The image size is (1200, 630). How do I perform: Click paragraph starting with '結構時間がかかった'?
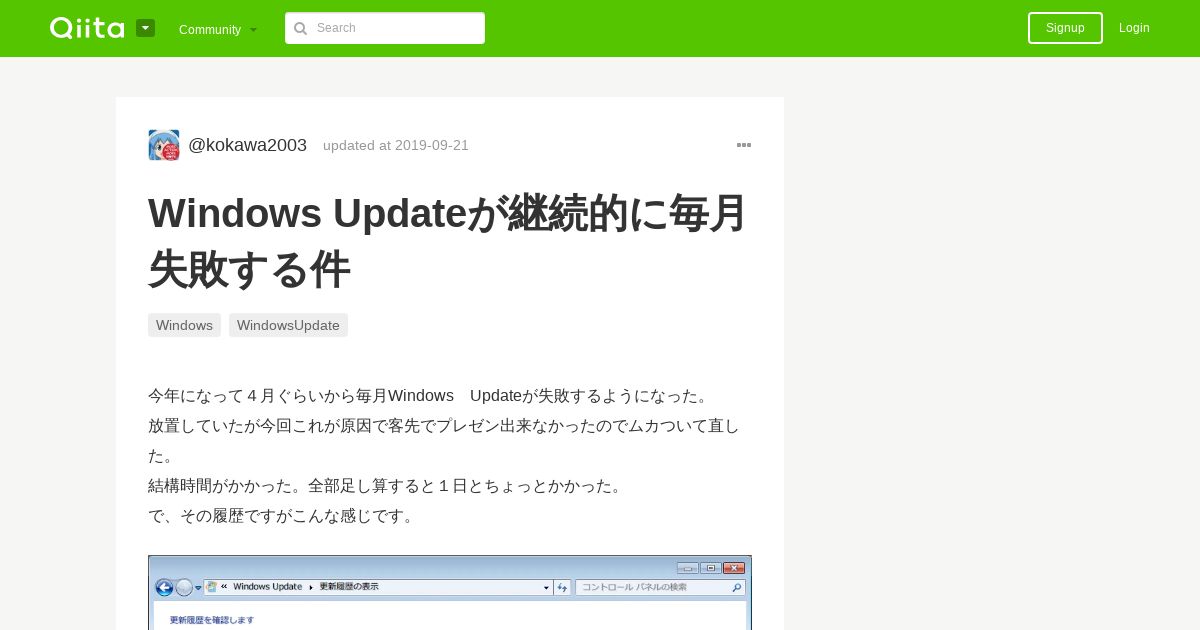click(388, 486)
